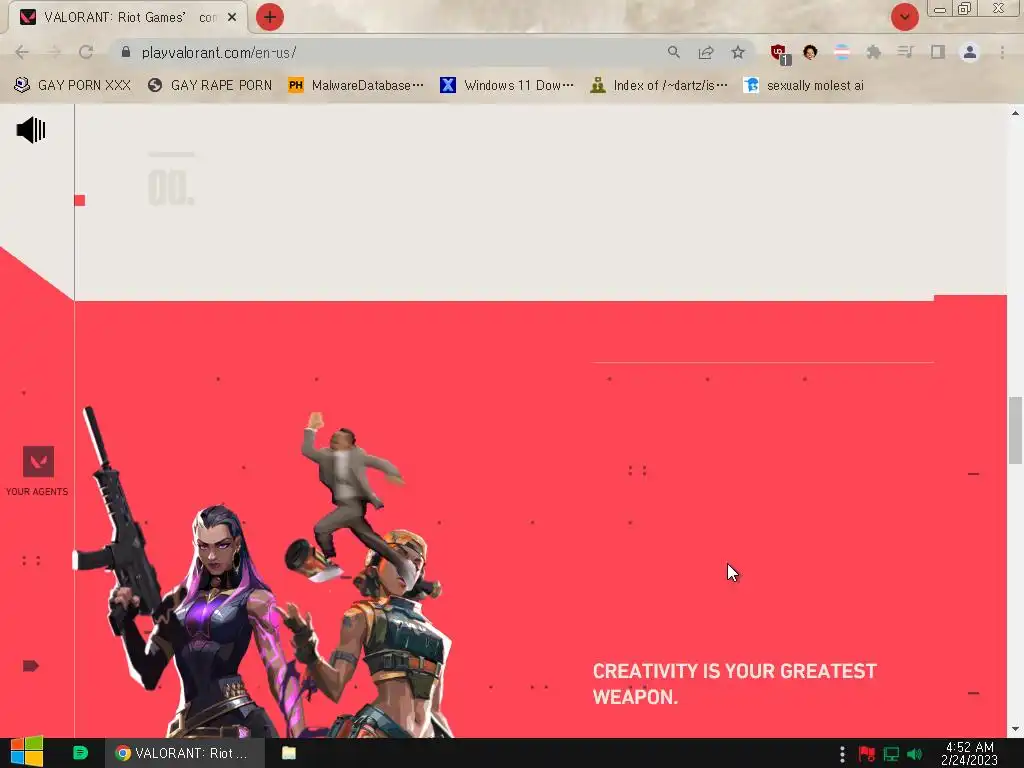
Task: Reload the Valorant page
Action: (x=86, y=52)
